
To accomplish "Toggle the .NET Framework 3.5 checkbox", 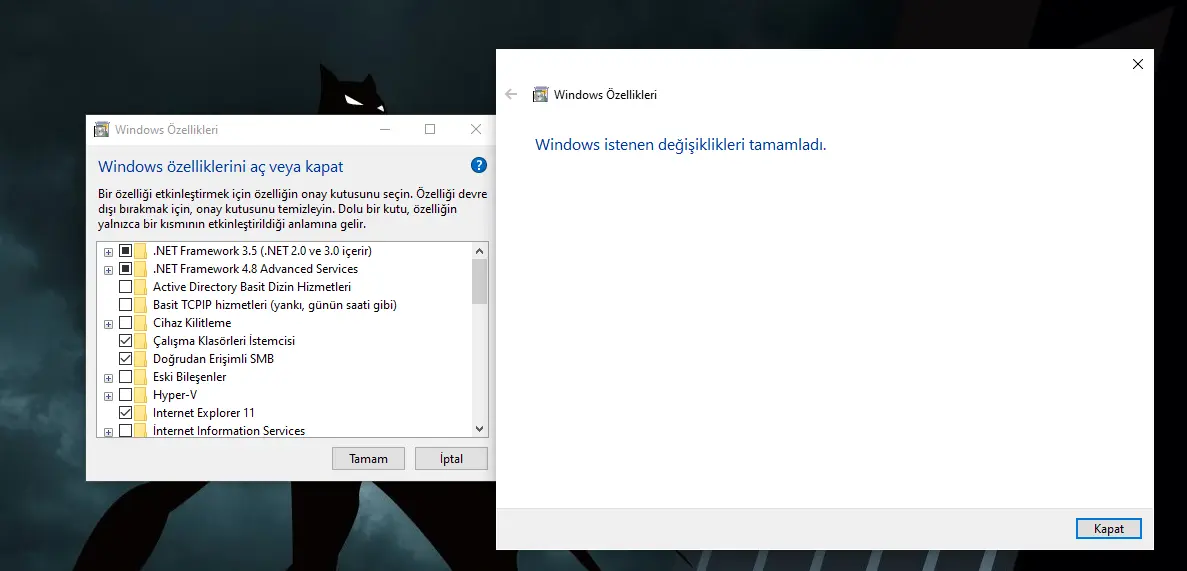I will click(126, 251).
